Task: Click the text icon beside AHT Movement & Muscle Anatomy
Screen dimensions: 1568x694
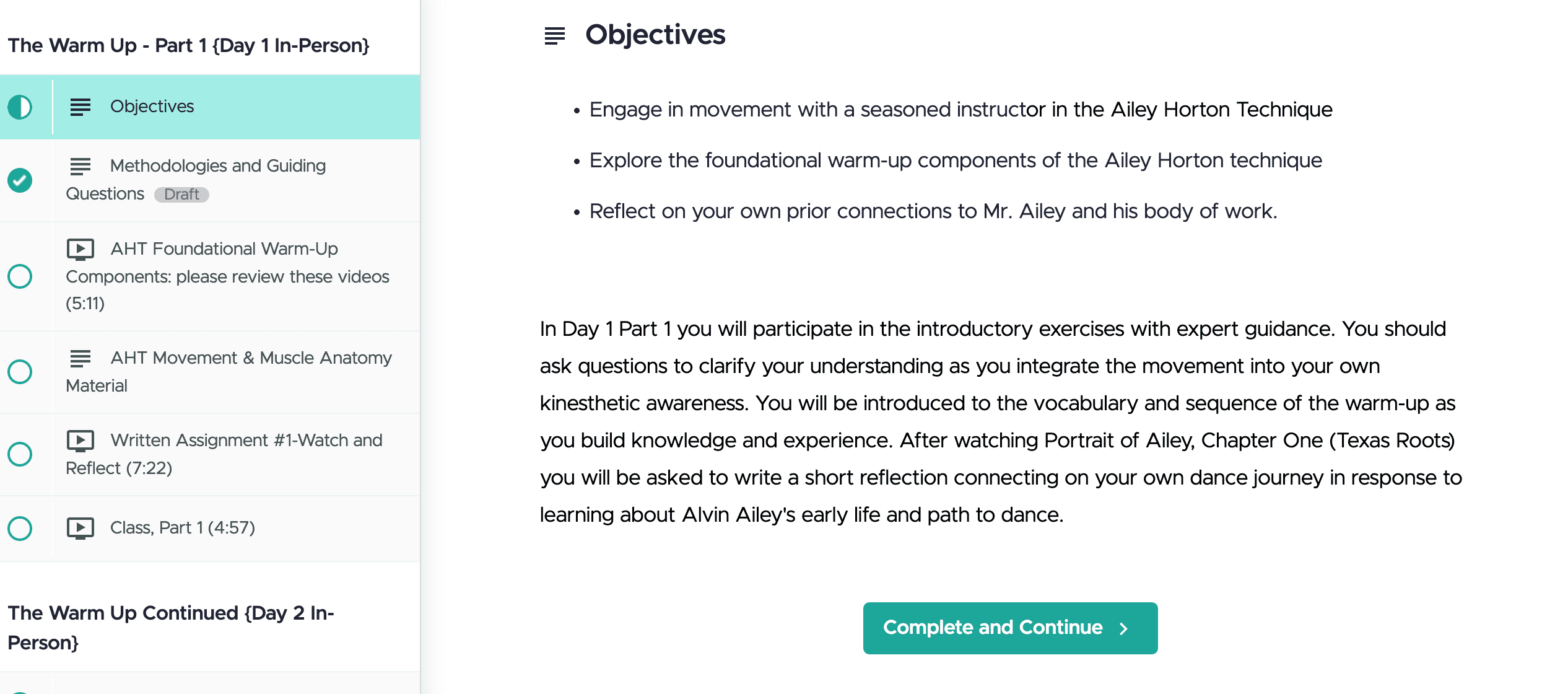Action: [x=80, y=358]
